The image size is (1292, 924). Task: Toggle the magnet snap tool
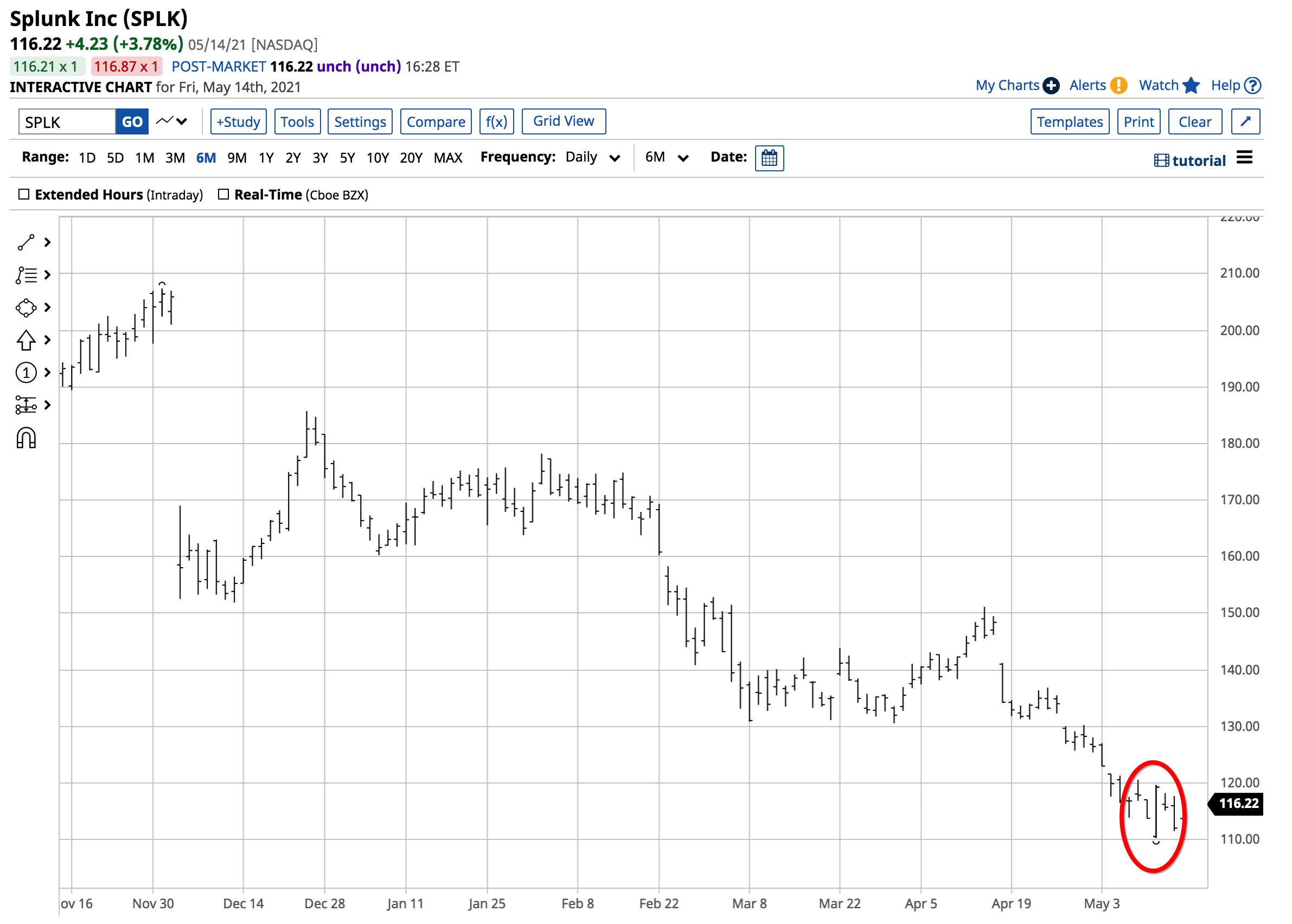pyautogui.click(x=26, y=438)
